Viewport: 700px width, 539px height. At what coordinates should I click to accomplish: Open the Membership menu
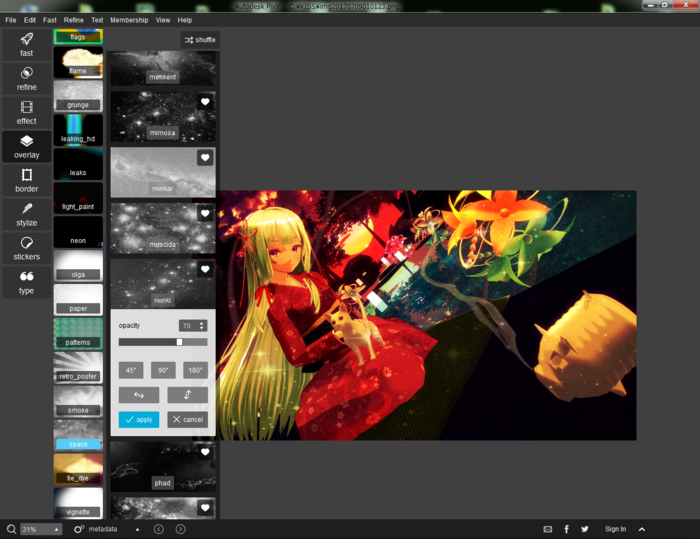click(x=129, y=20)
